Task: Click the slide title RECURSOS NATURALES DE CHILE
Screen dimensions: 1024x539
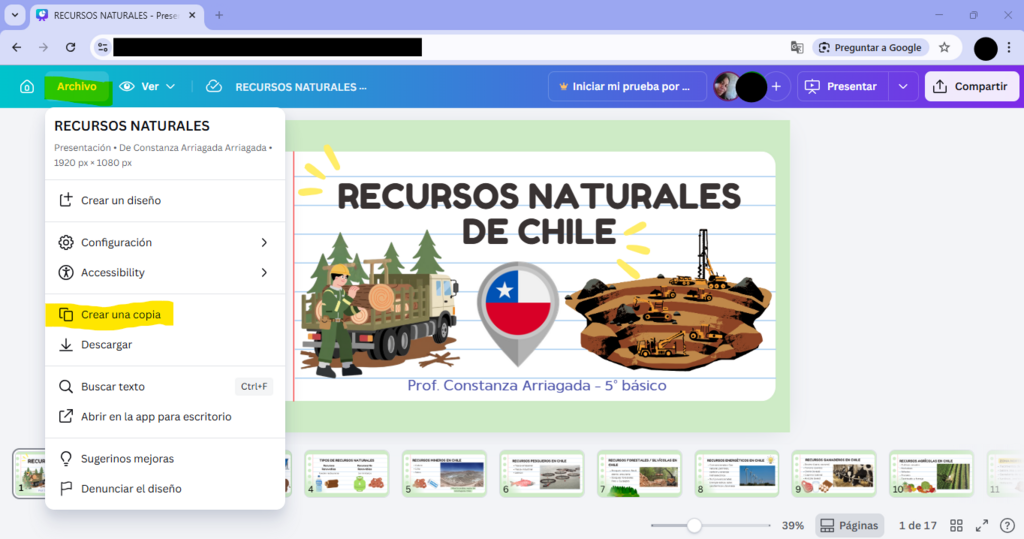Action: (539, 214)
